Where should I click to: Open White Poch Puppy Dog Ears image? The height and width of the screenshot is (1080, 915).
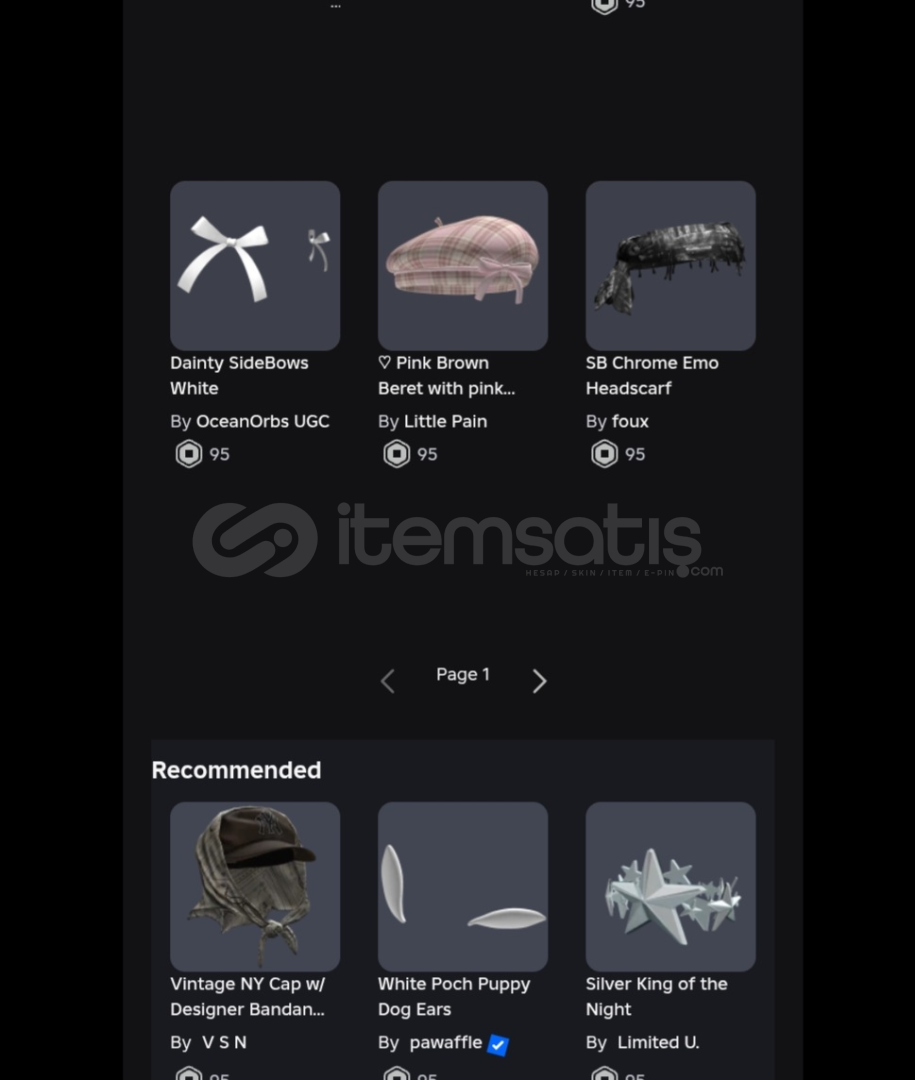pyautogui.click(x=463, y=886)
